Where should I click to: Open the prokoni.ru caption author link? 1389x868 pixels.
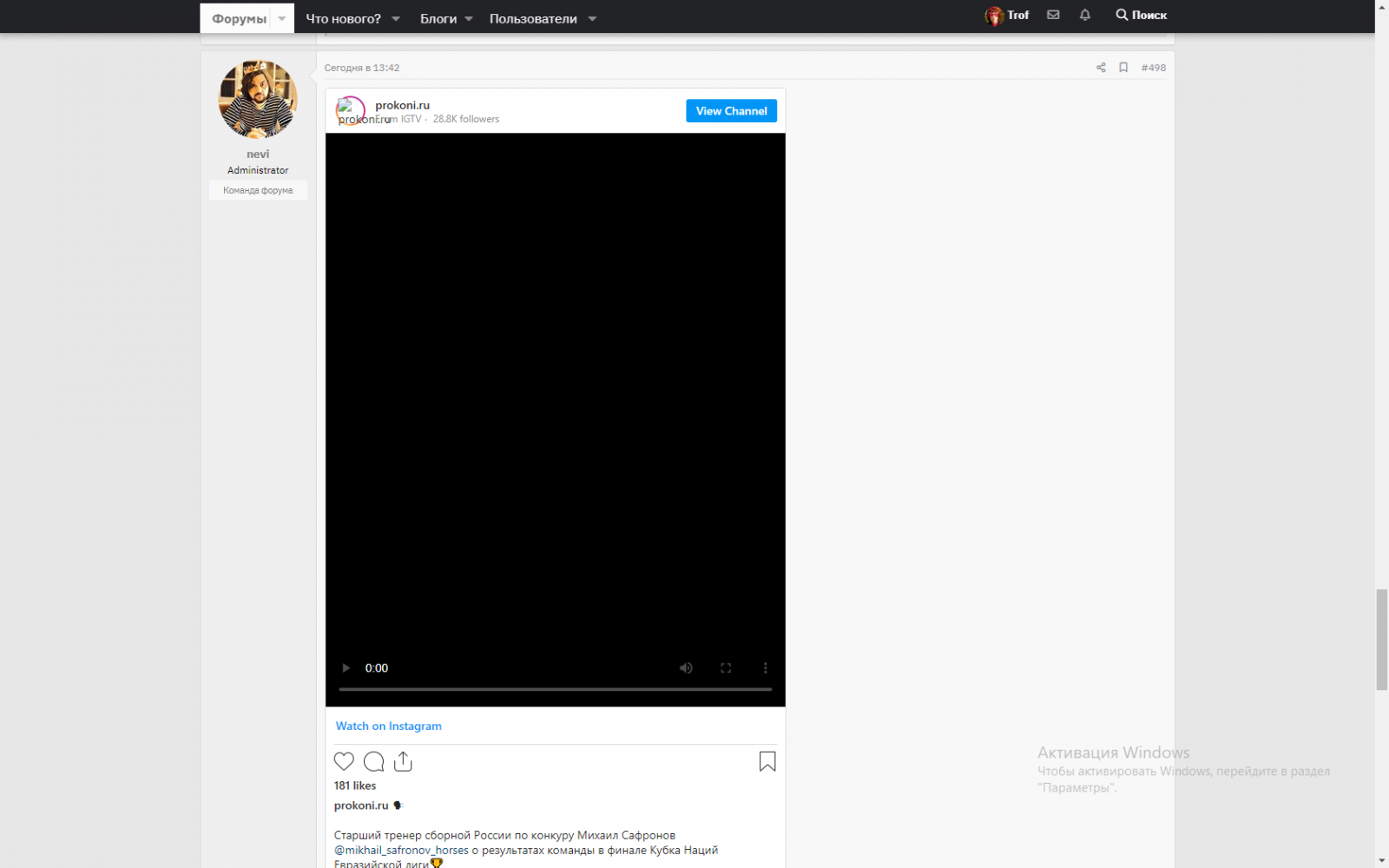361,806
